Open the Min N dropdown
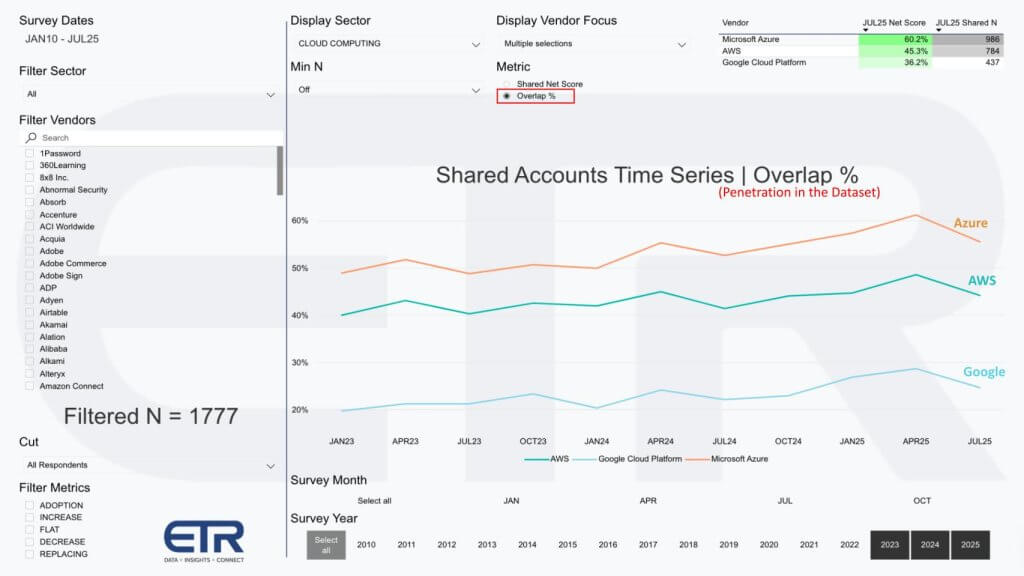This screenshot has height=576, width=1024. coord(389,90)
